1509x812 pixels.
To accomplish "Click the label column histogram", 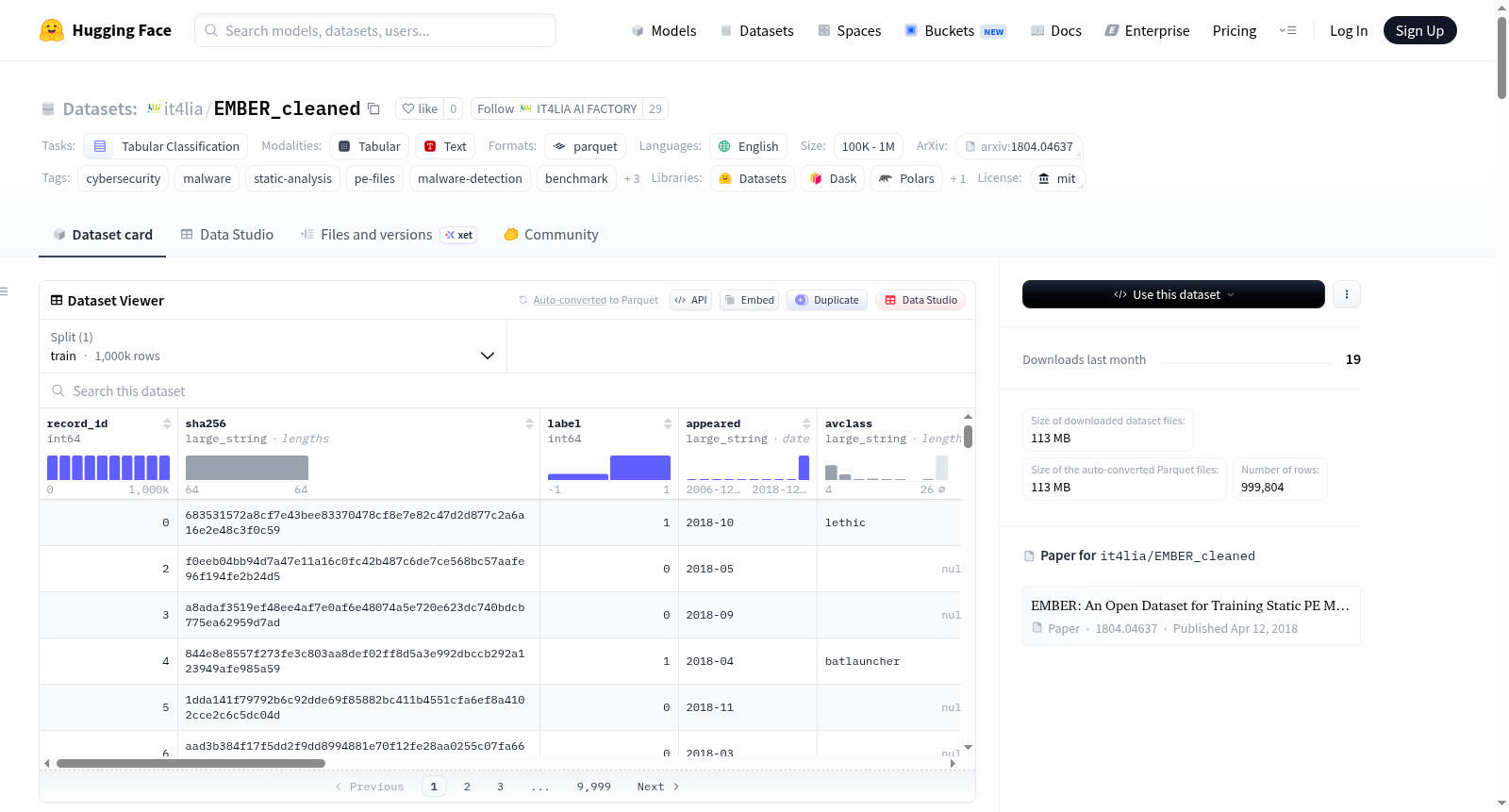I will pyautogui.click(x=609, y=468).
